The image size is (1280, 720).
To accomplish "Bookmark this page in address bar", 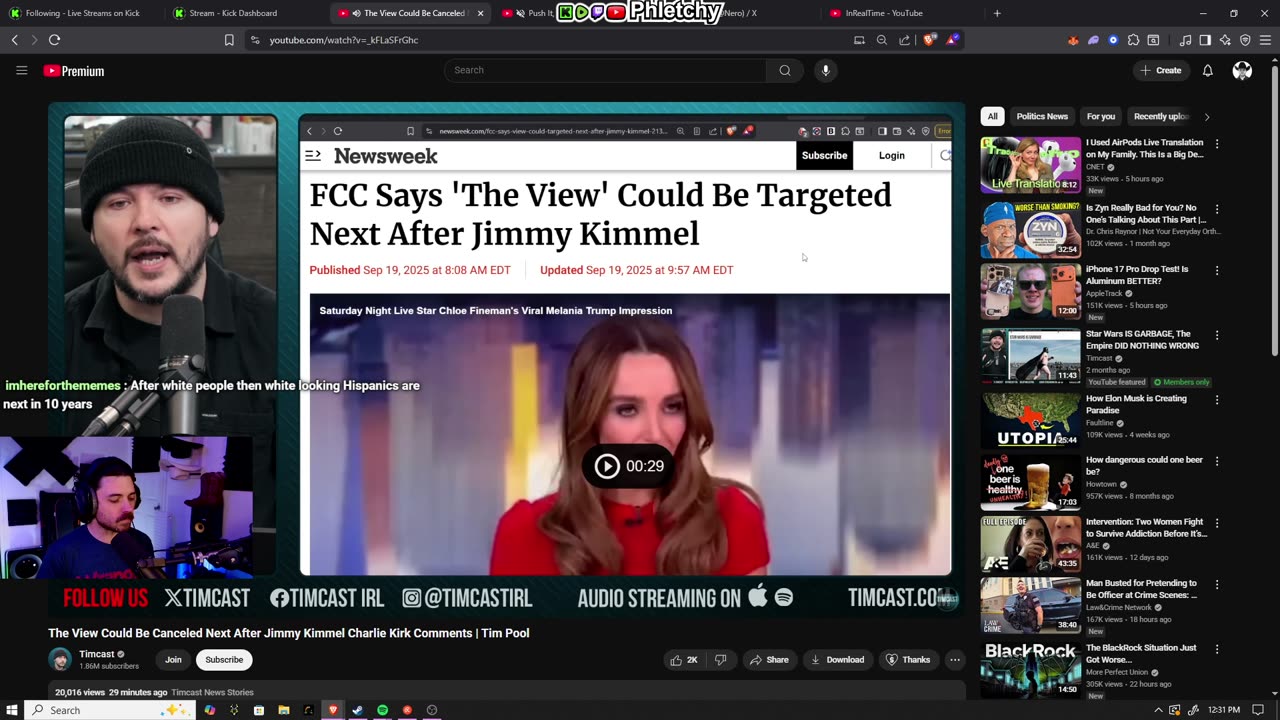I will pos(229,40).
